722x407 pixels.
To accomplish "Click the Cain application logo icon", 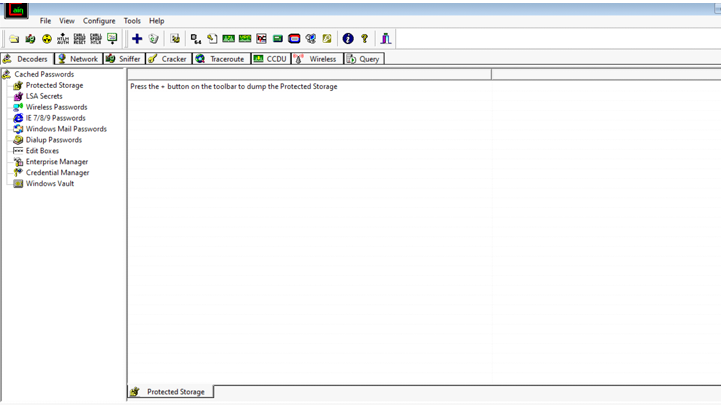I will [x=16, y=11].
